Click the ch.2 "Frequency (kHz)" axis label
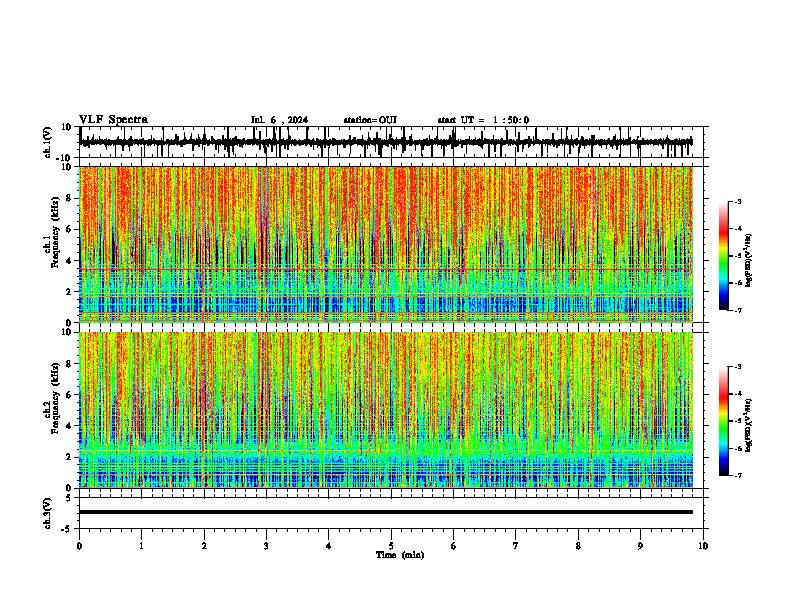Viewport: 792px width, 612px height. 55,398
